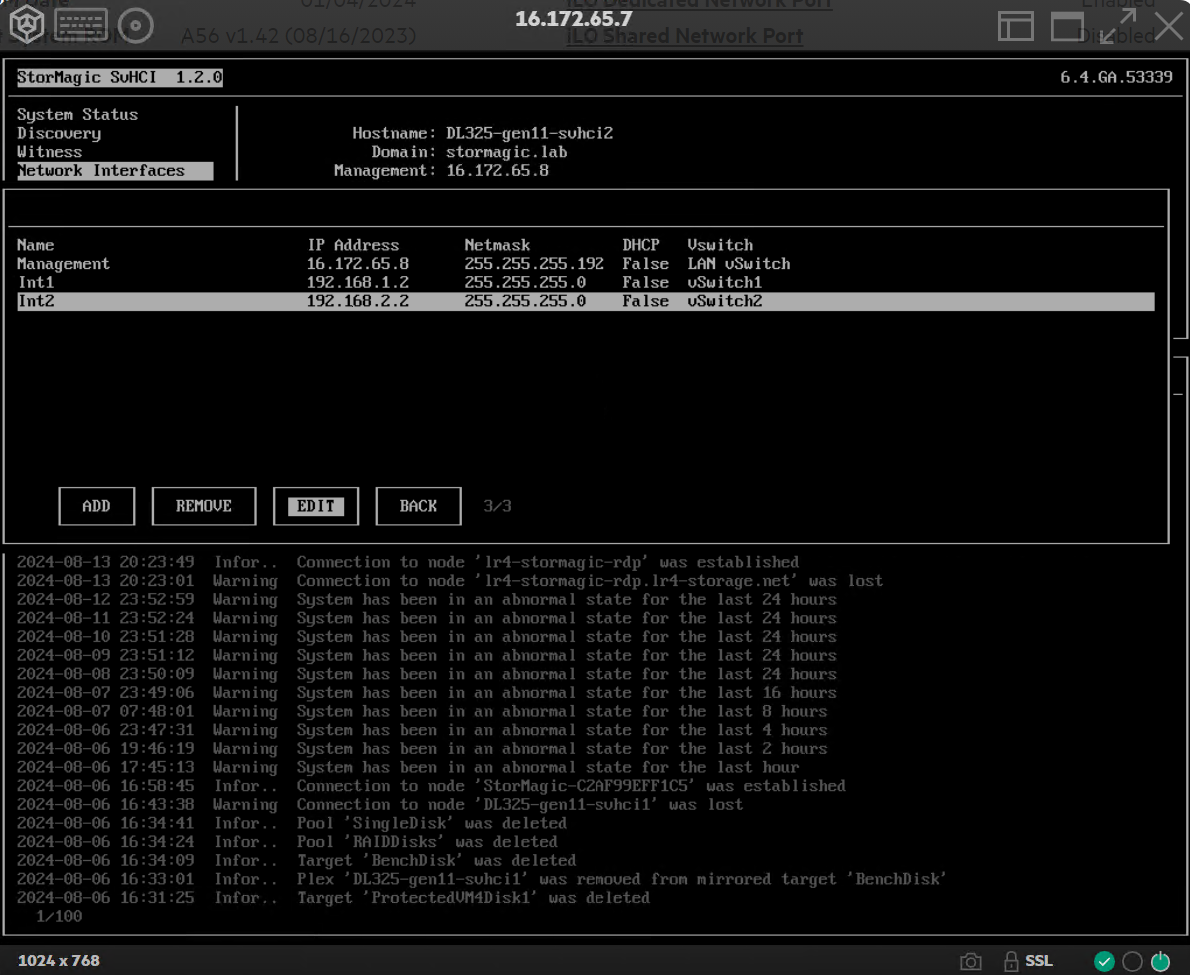The image size is (1190, 975).
Task: Click domain stormagic.lab
Action: pyautogui.click(x=506, y=152)
